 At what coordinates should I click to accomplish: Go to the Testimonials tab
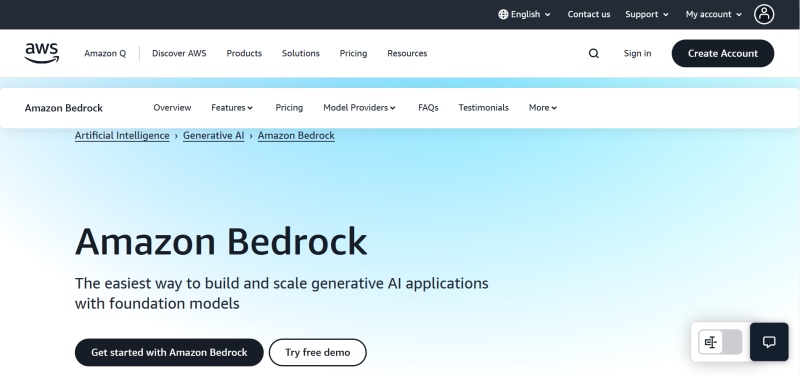pyautogui.click(x=483, y=108)
